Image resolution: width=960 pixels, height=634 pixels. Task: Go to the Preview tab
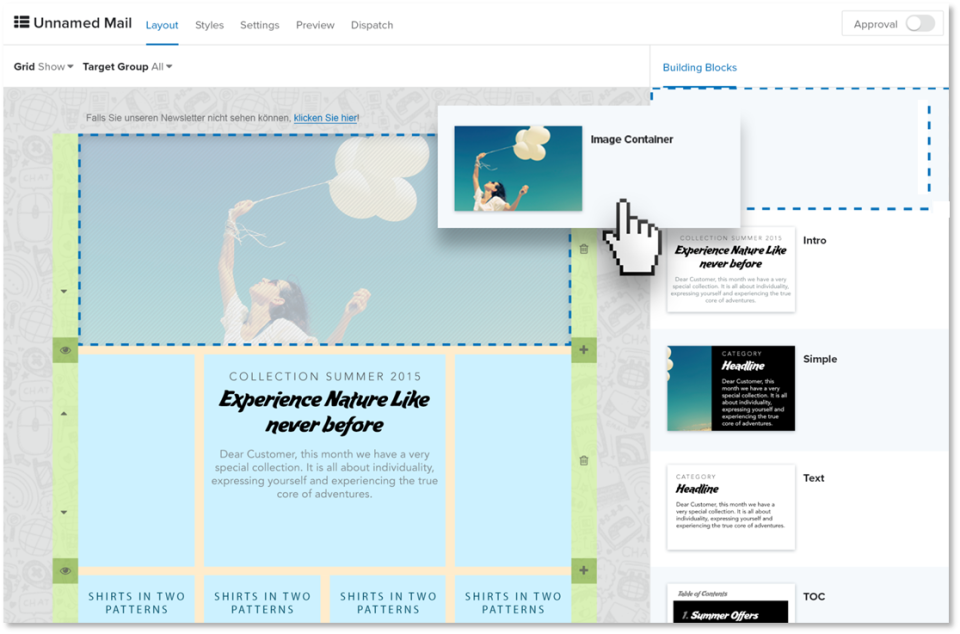(315, 25)
